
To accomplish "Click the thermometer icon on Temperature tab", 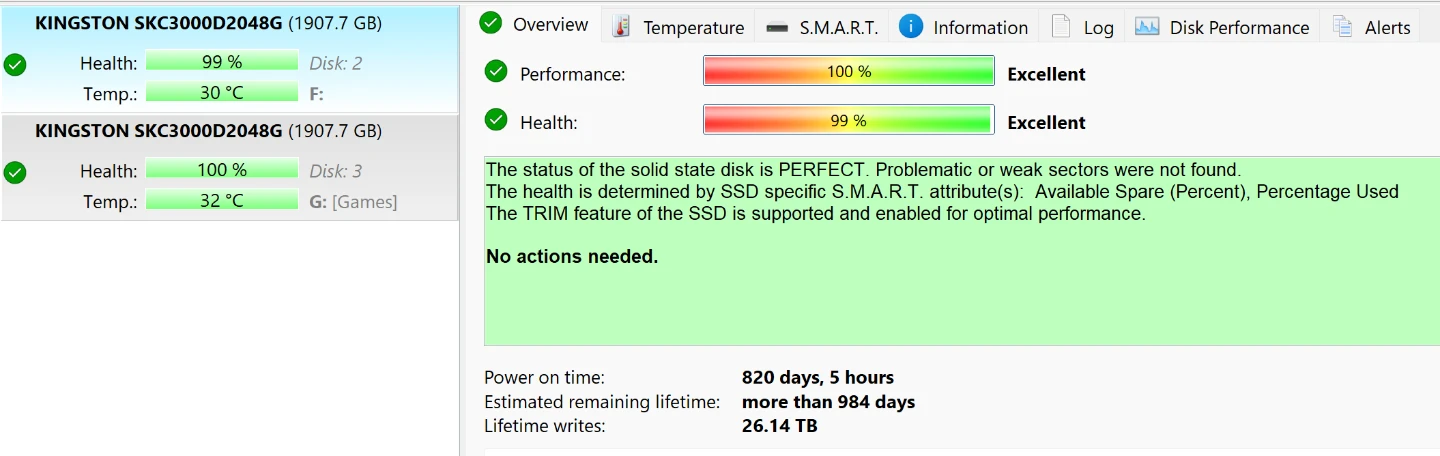I will coord(622,27).
